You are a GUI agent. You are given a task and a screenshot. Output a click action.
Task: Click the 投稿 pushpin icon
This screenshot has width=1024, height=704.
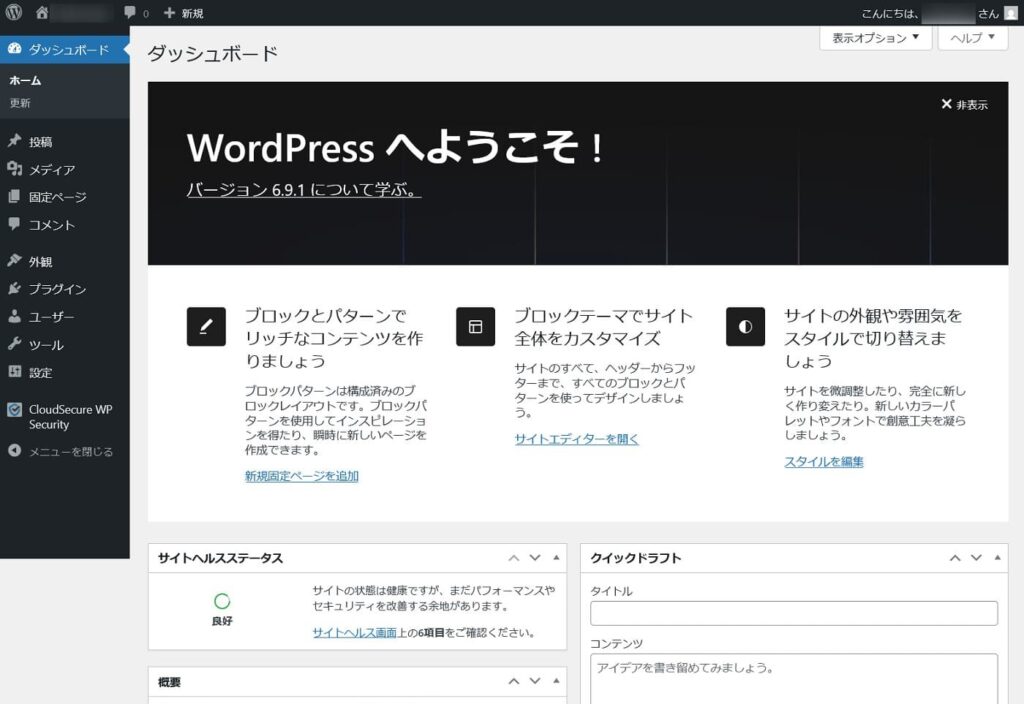pos(14,141)
